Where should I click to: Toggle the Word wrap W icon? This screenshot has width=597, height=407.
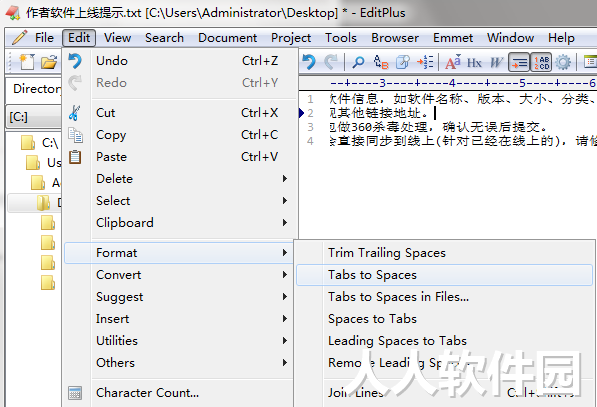coord(496,62)
